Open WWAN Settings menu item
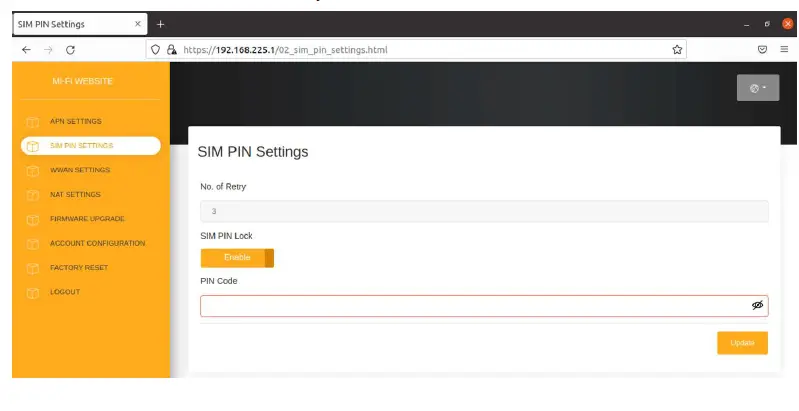This screenshot has height=411, width=799. coord(80,170)
